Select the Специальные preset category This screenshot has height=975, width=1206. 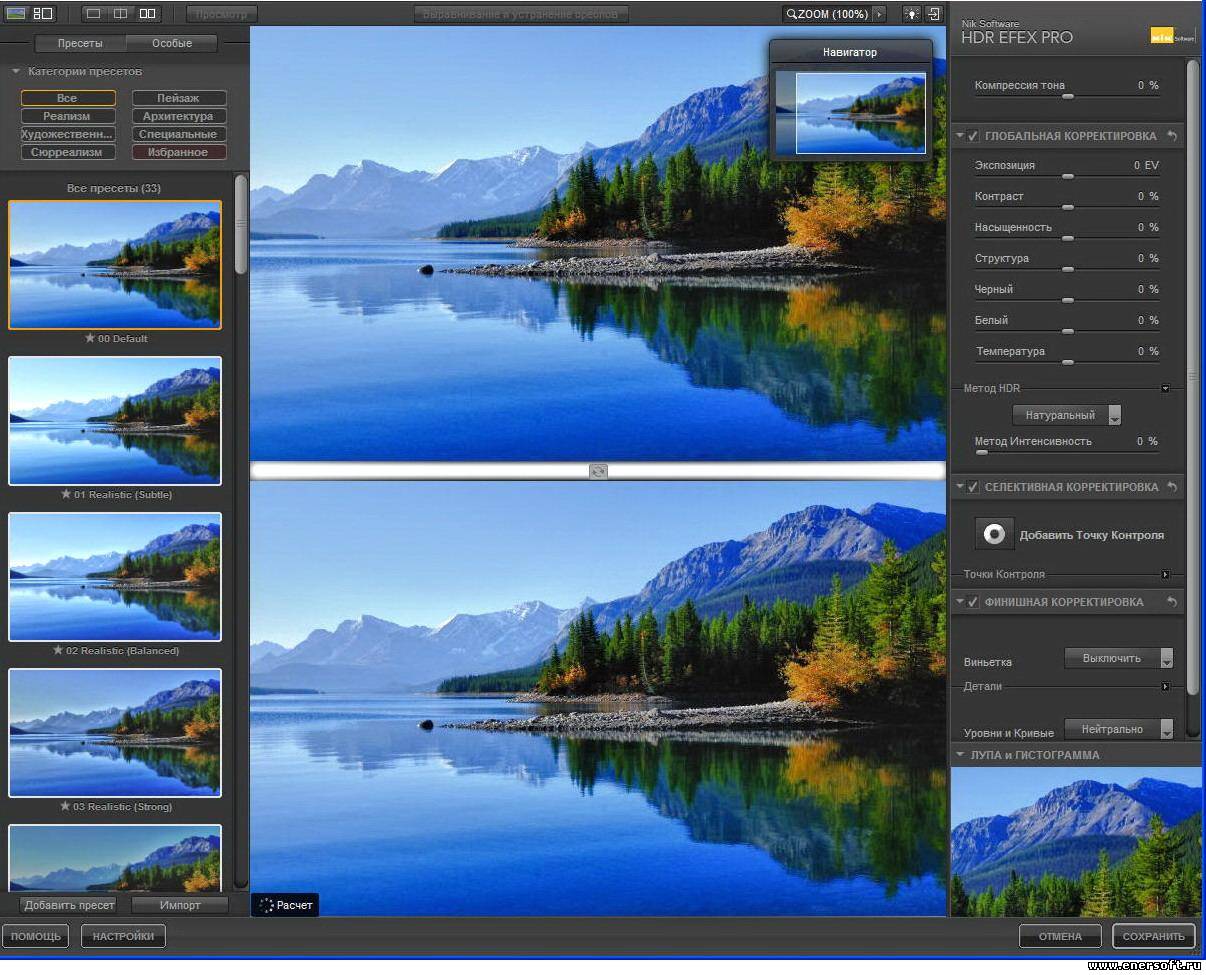tap(178, 134)
